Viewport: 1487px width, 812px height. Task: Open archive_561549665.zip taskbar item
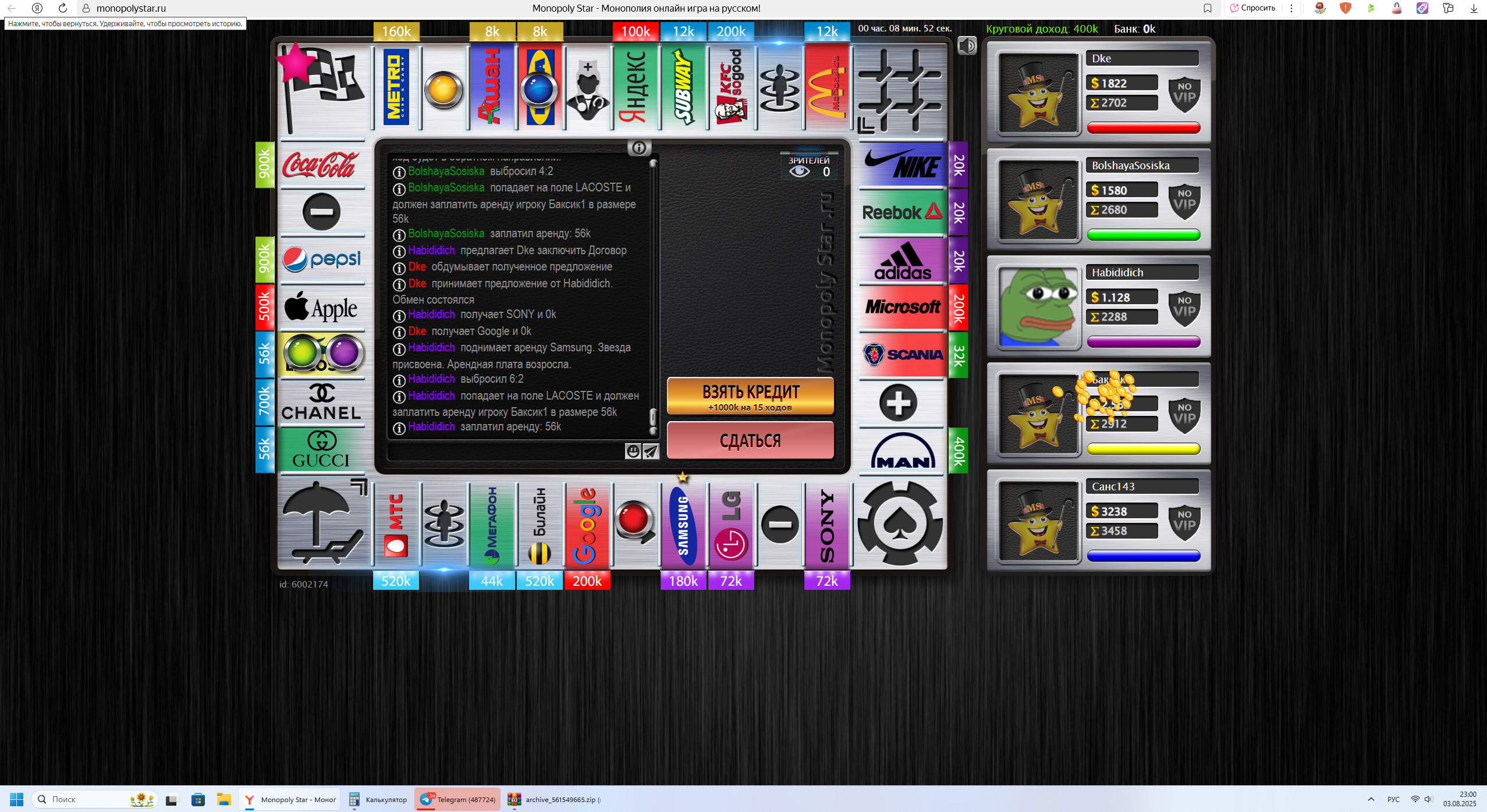coord(554,799)
